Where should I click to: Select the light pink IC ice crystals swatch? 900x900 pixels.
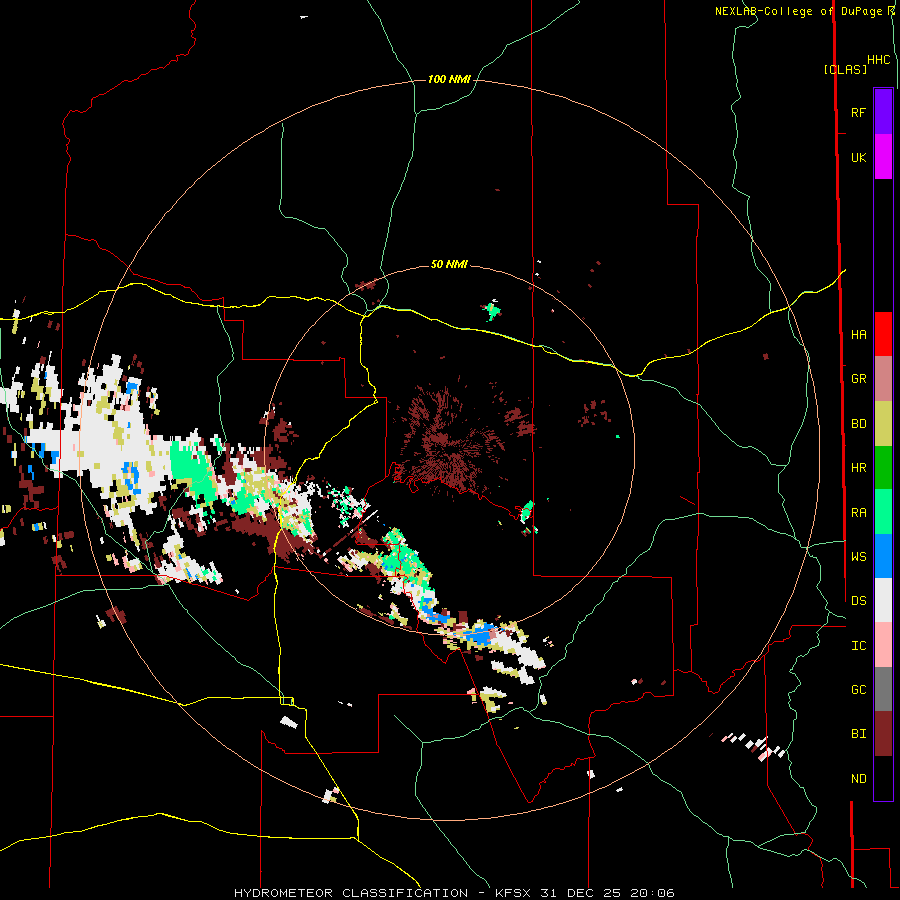coord(883,645)
